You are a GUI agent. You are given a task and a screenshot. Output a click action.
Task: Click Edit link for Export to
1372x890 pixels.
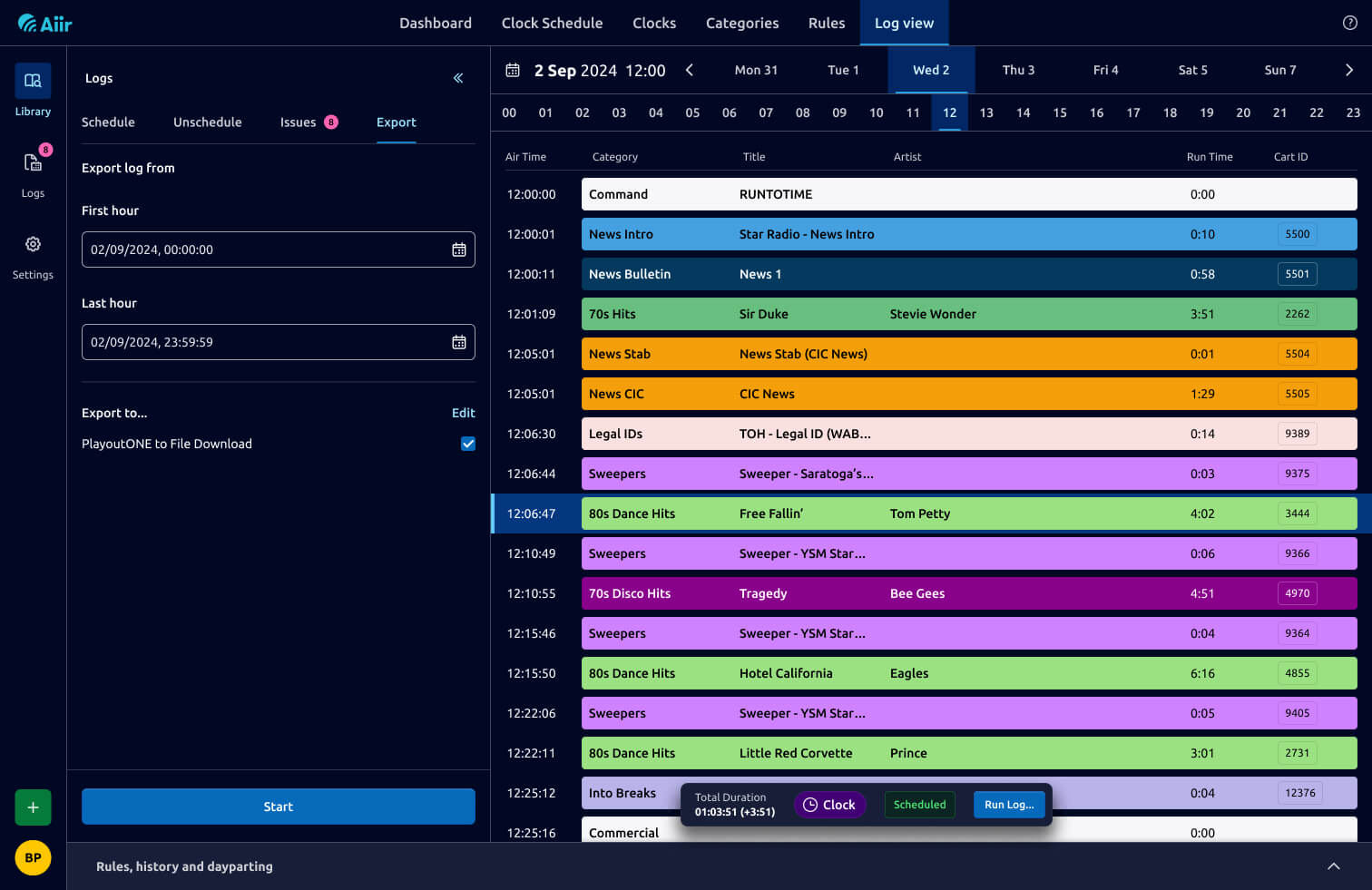[463, 413]
